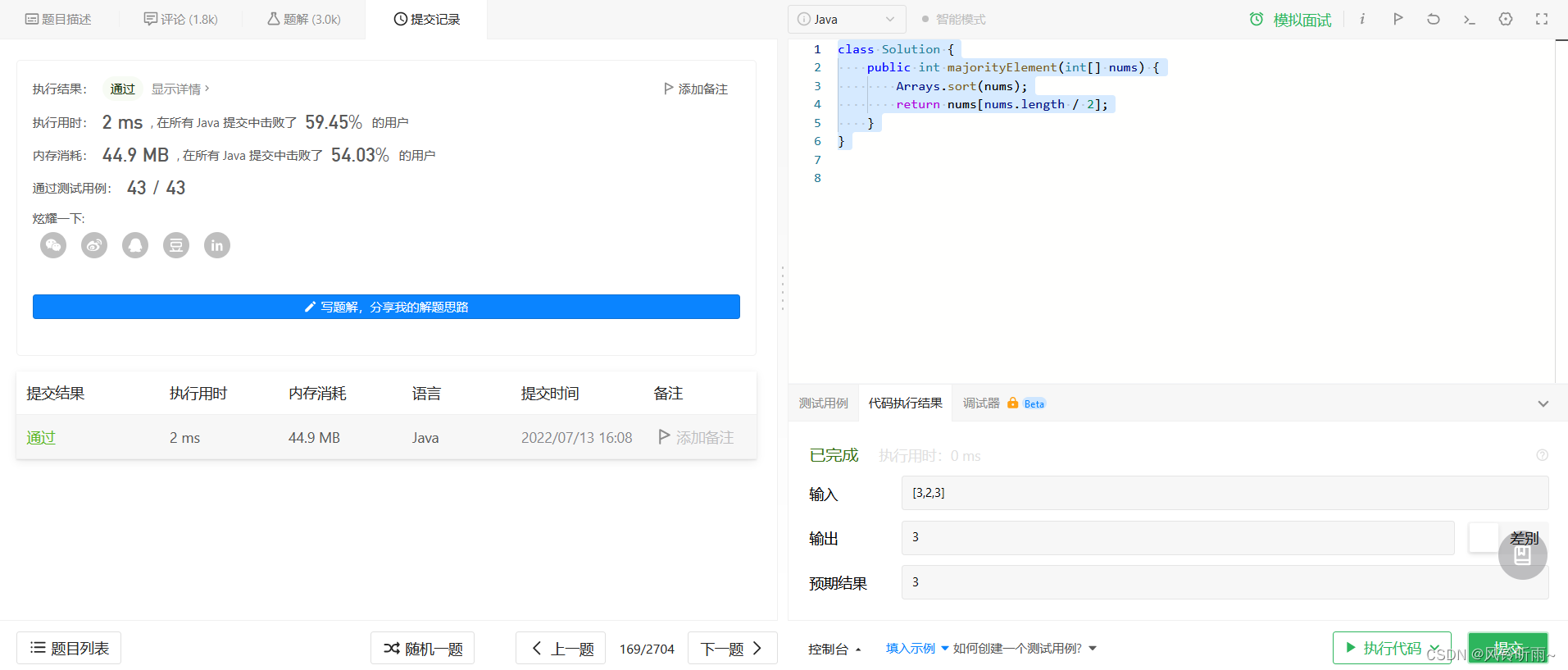Reset code with the restore icon
This screenshot has height=670, width=1568.
click(1433, 19)
